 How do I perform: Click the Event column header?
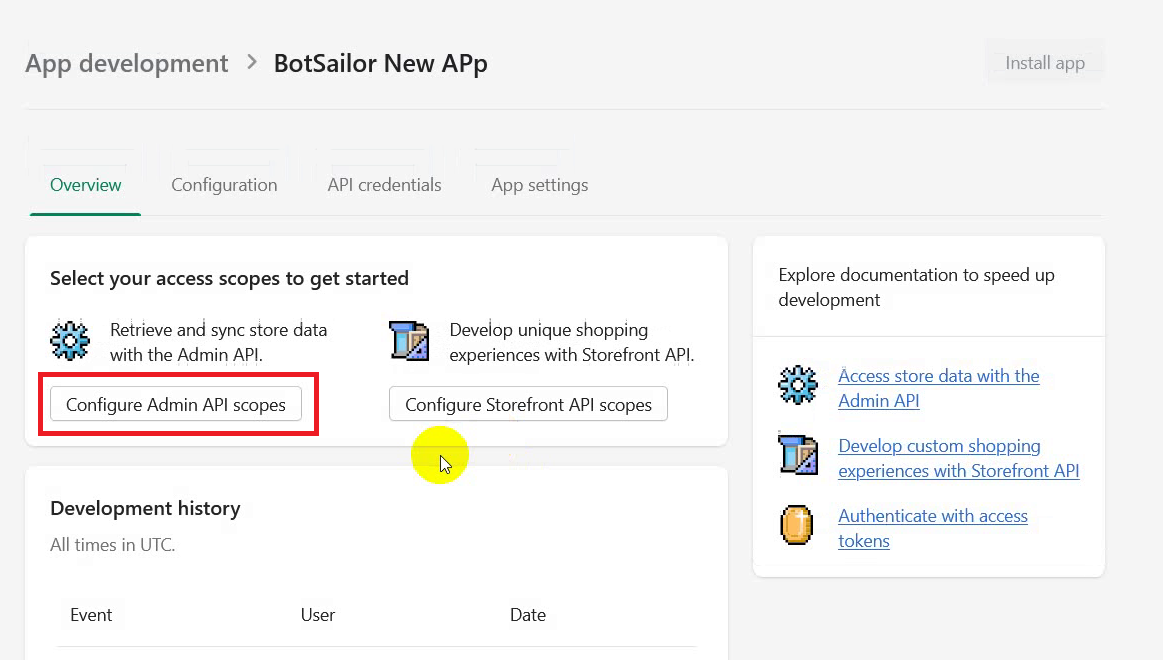(91, 615)
